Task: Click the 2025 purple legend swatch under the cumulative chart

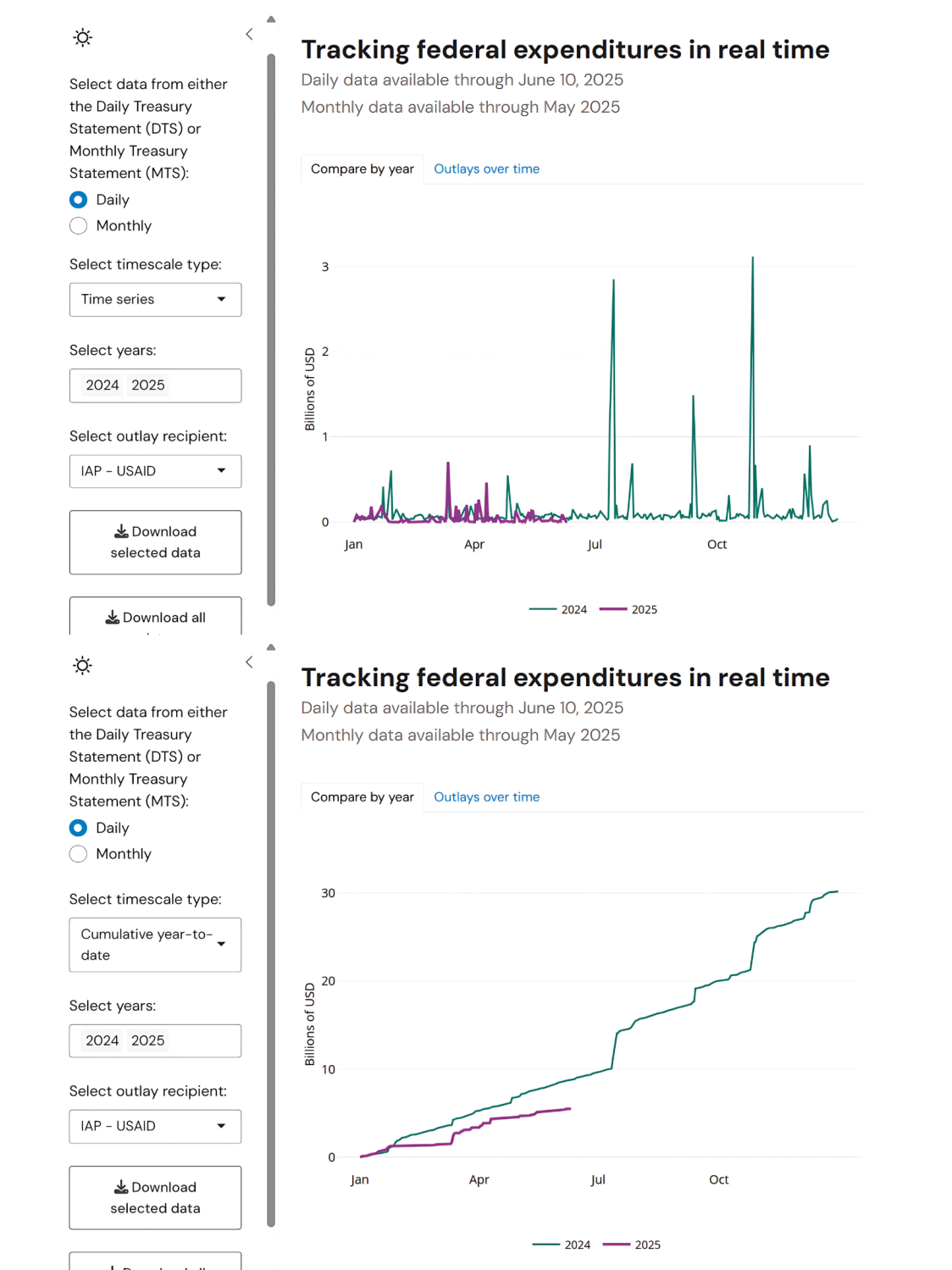Action: pyautogui.click(x=616, y=1245)
